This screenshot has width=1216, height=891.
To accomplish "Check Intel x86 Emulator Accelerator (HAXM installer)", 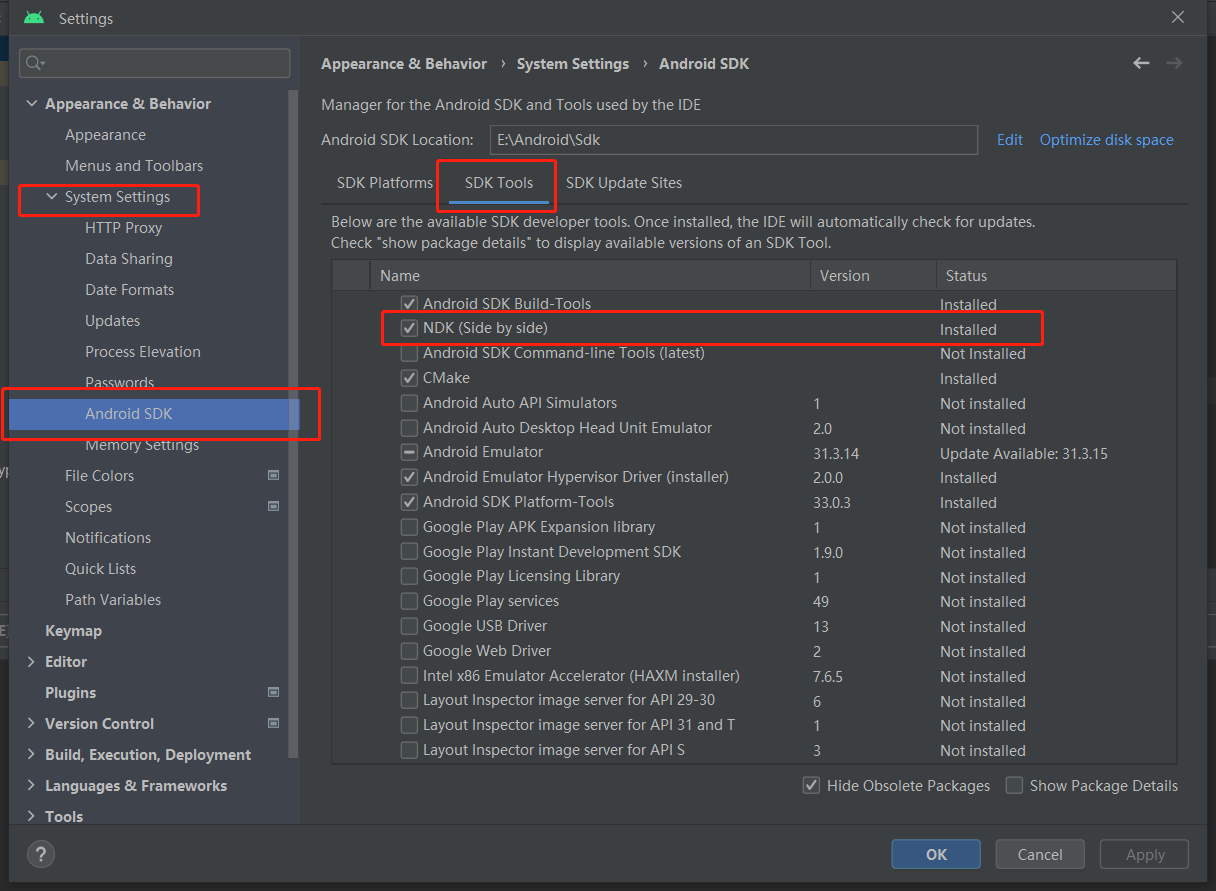I will [409, 676].
